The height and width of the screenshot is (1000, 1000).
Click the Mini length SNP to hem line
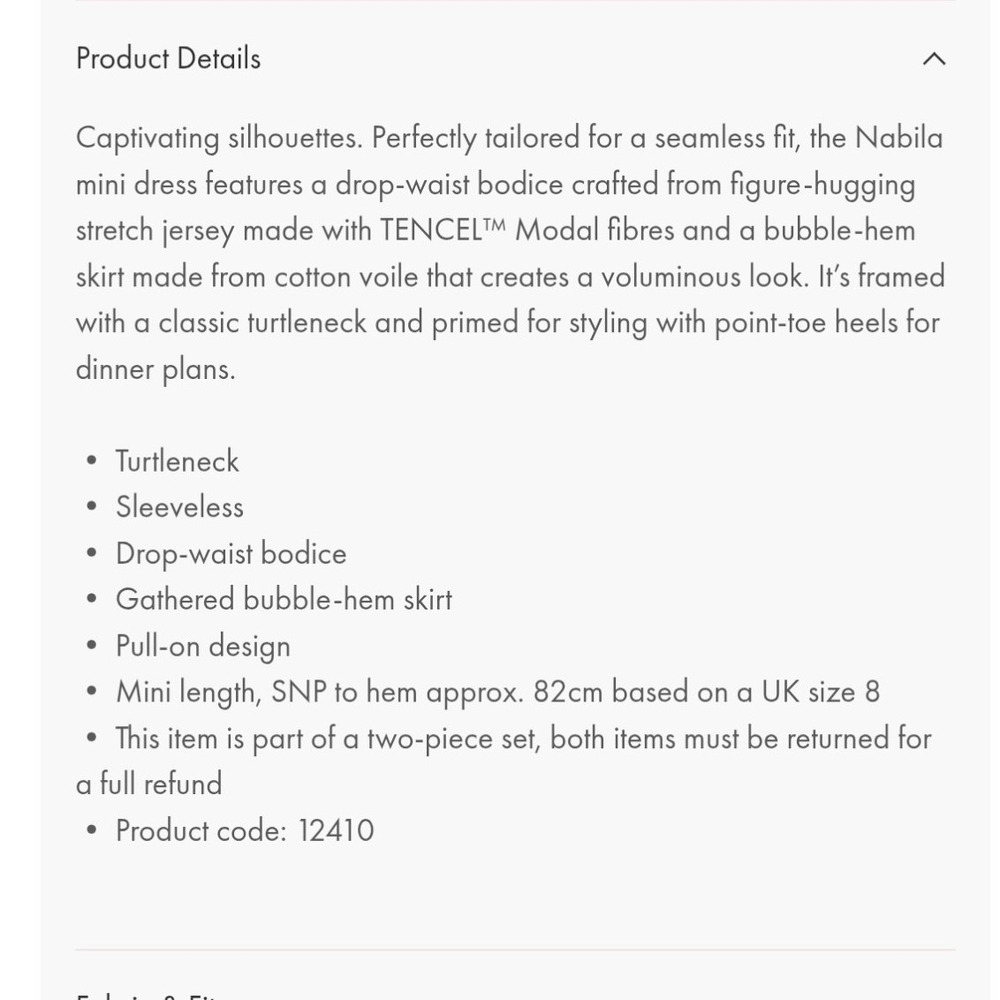point(497,693)
